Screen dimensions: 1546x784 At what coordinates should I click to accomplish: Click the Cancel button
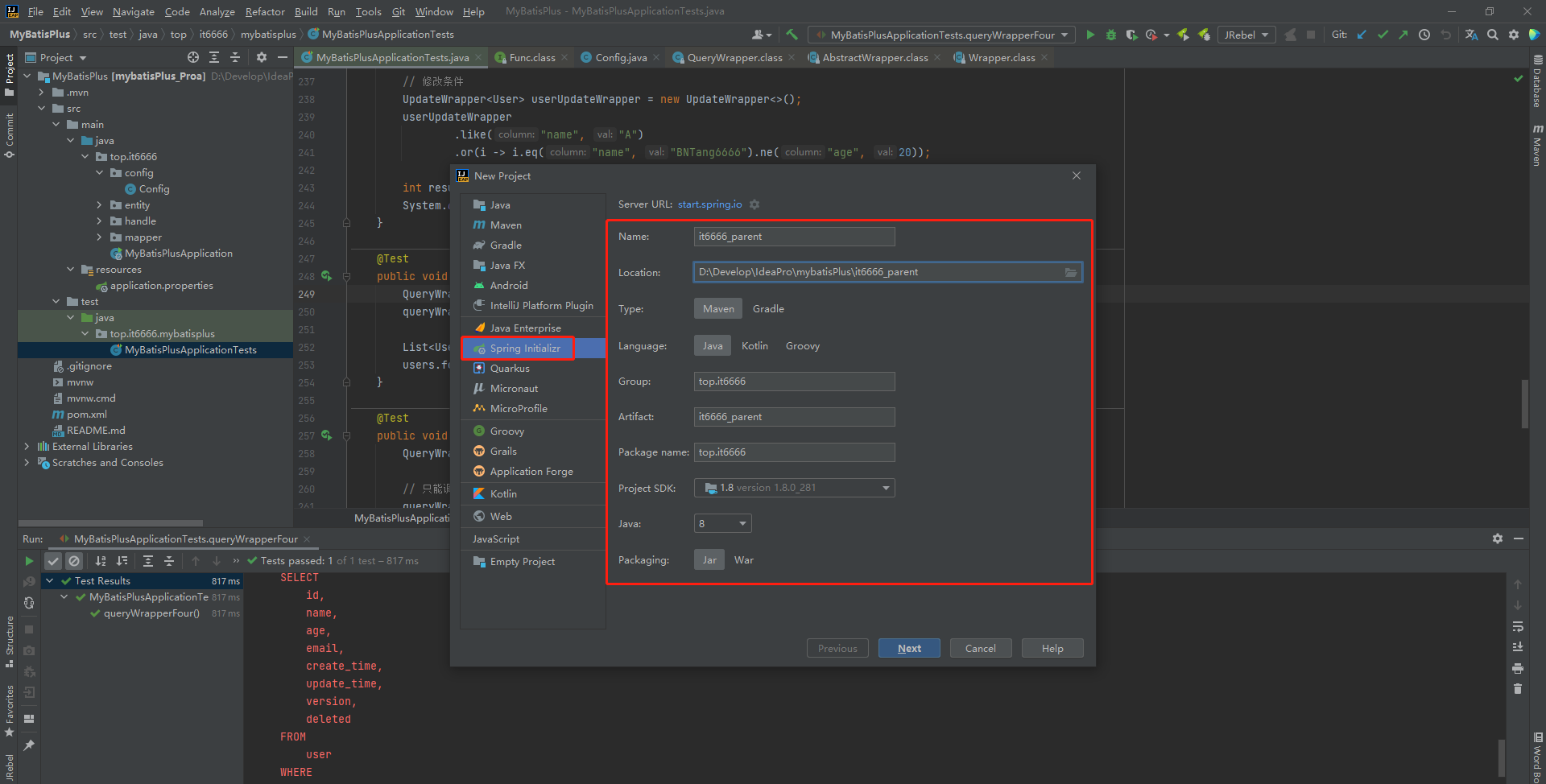(981, 649)
